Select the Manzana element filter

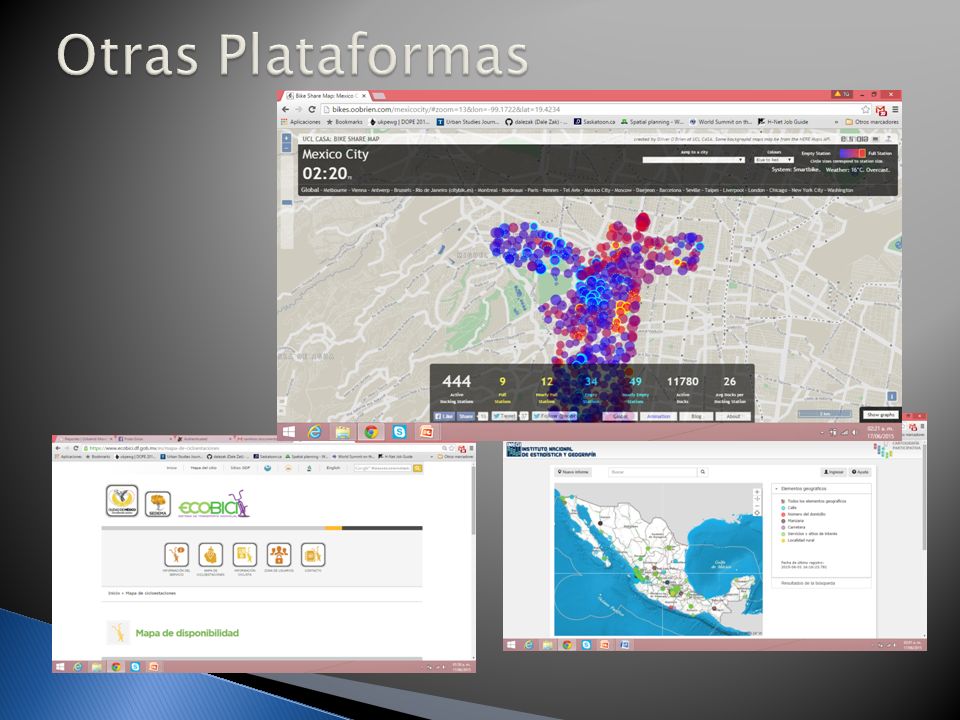792,520
